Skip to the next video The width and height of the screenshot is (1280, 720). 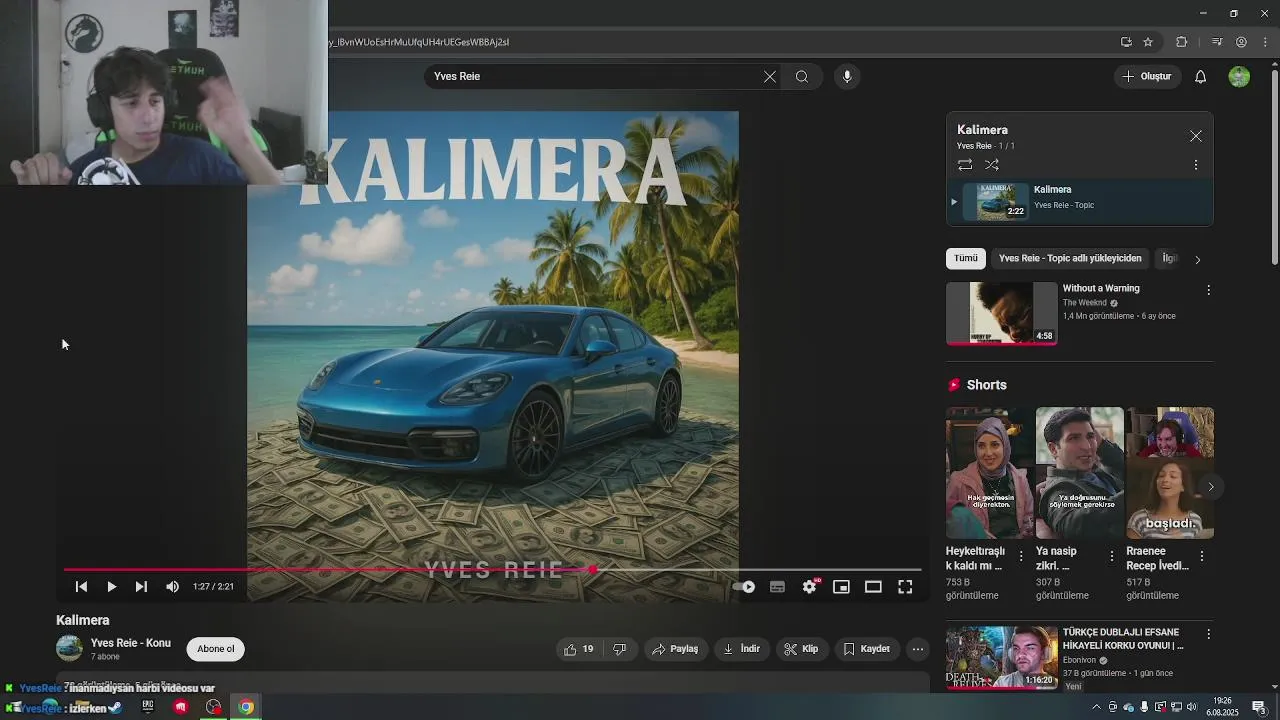(x=141, y=587)
